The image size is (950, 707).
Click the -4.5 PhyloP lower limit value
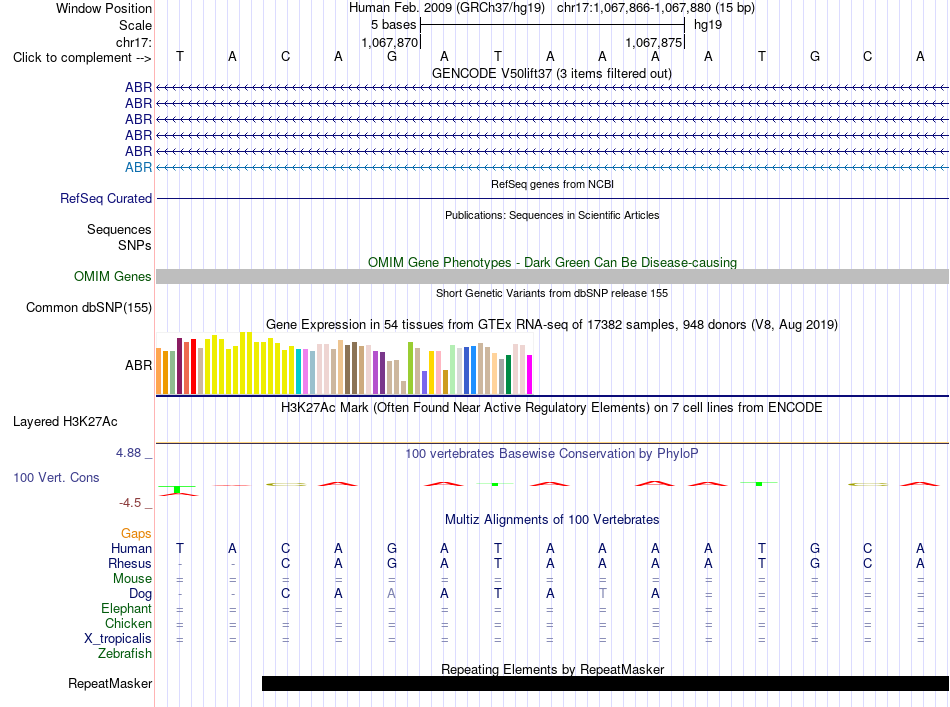[130, 503]
